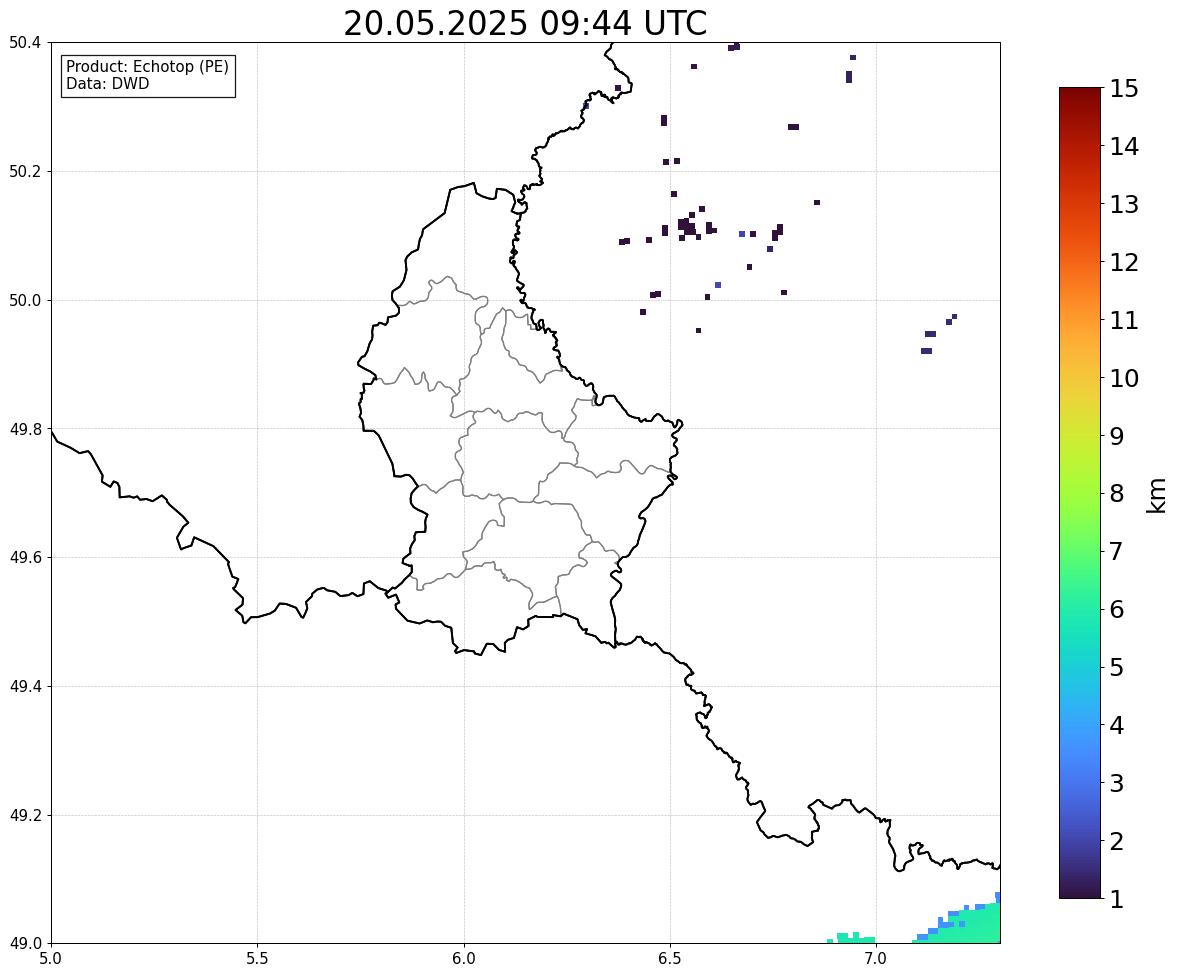The width and height of the screenshot is (1178, 976).
Task: Click longitude axis label '5.0'
Action: pos(51,959)
